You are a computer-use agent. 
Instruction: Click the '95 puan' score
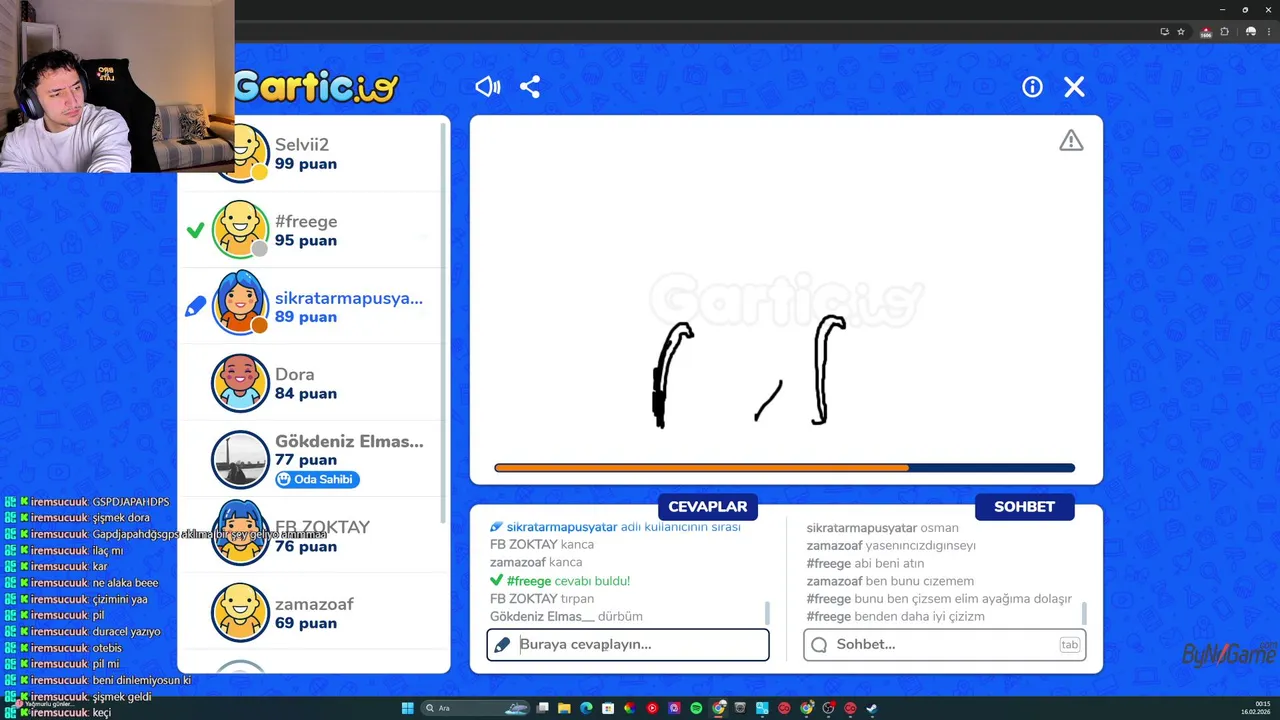click(306, 241)
